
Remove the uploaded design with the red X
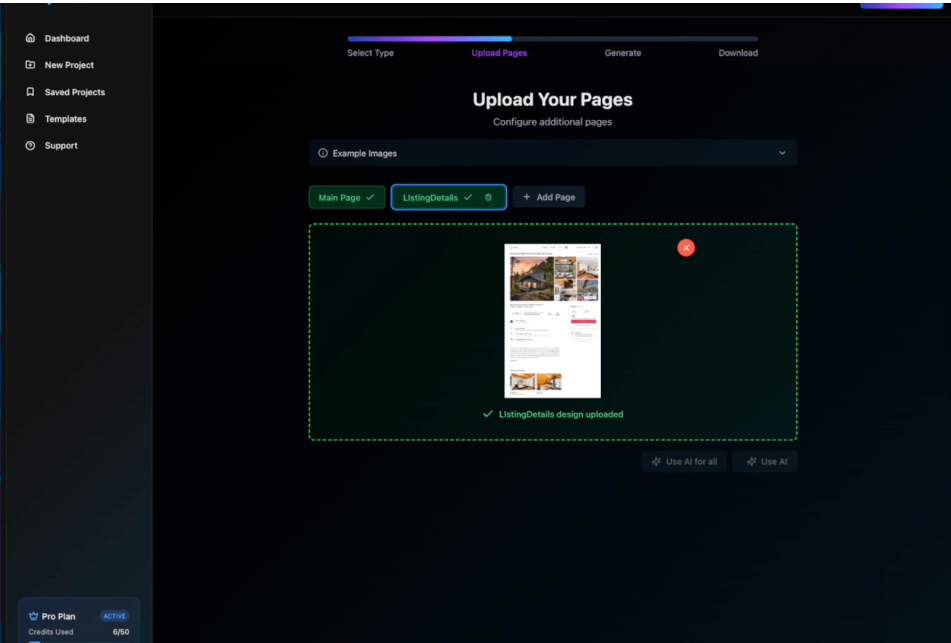pyautogui.click(x=685, y=247)
